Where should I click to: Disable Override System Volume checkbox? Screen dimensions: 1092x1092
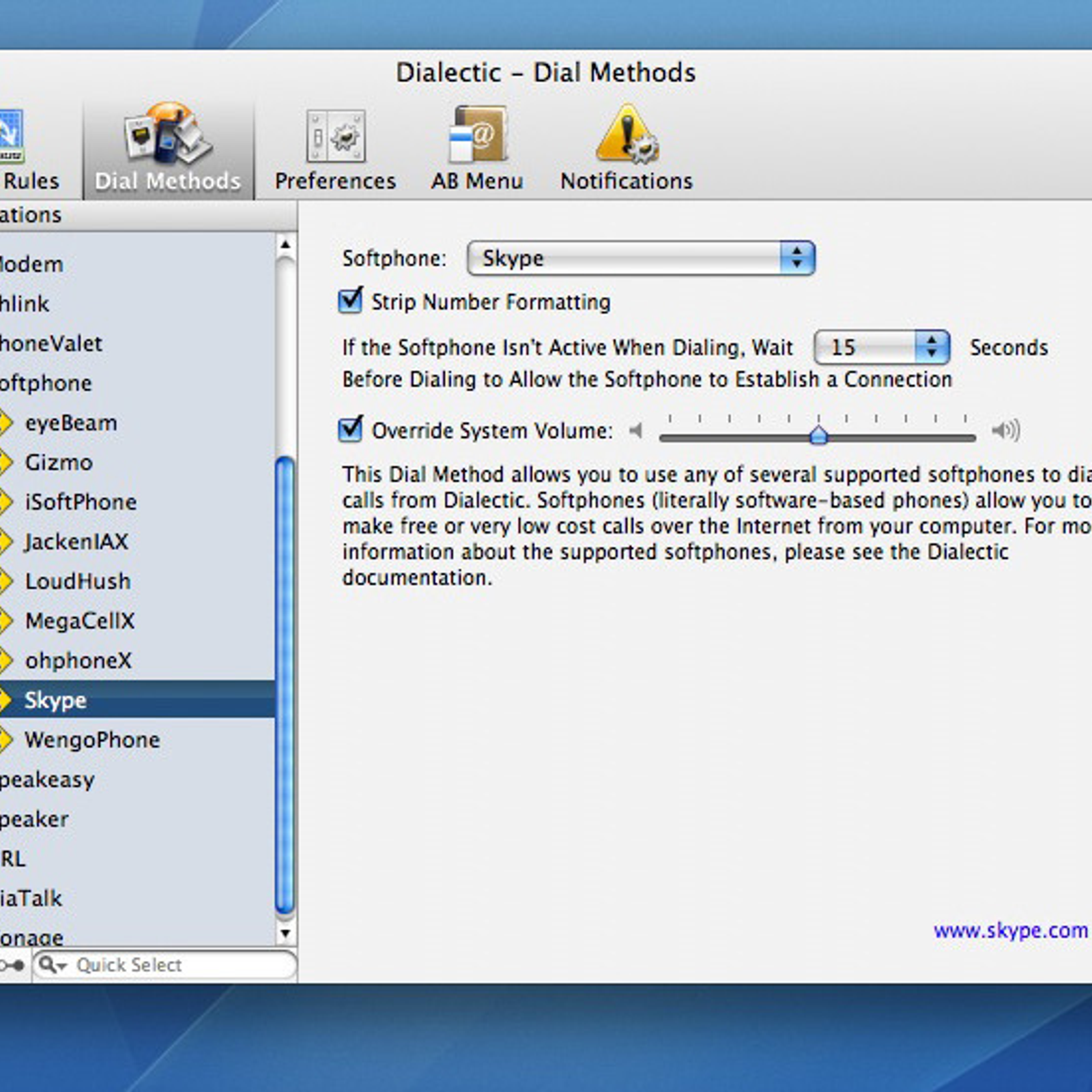[x=351, y=430]
